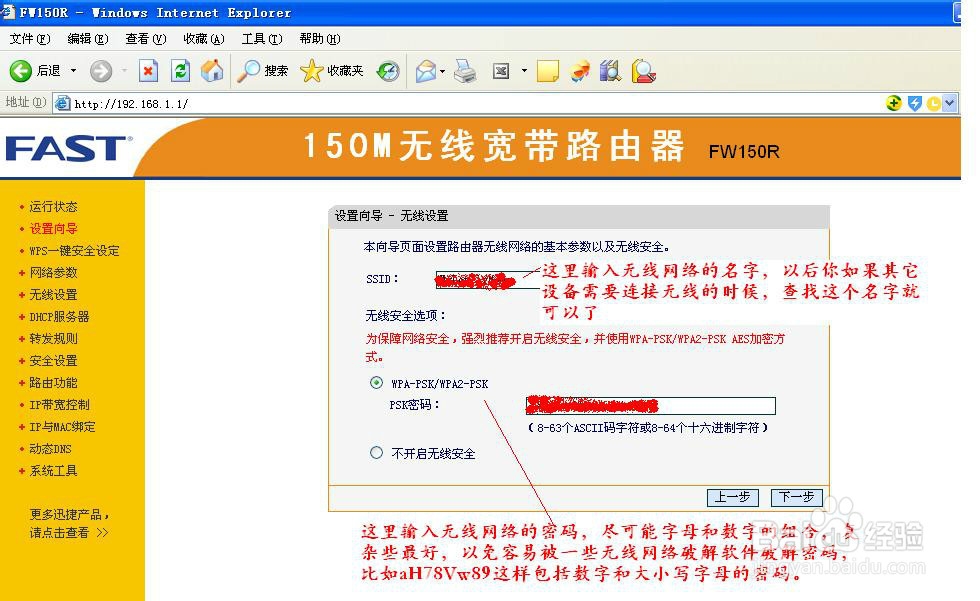Open the address bar dropdown arrow
Screen dimensions: 980x601
950,103
